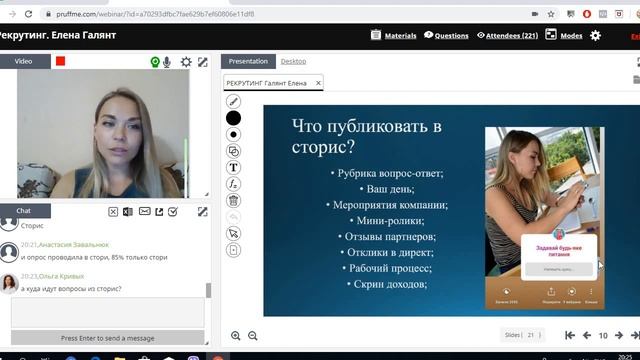Bookmark this page with the star
Viewport: 640px width, 360px height.
tap(551, 14)
